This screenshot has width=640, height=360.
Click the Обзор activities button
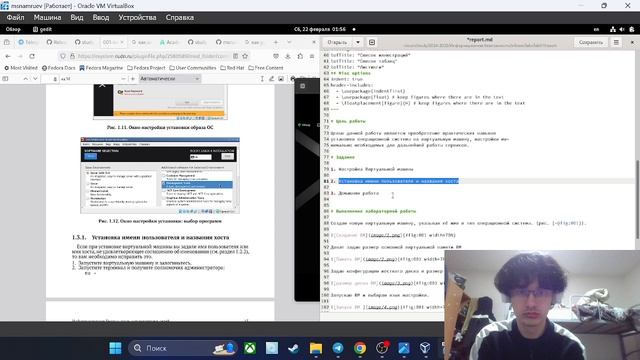click(13, 29)
